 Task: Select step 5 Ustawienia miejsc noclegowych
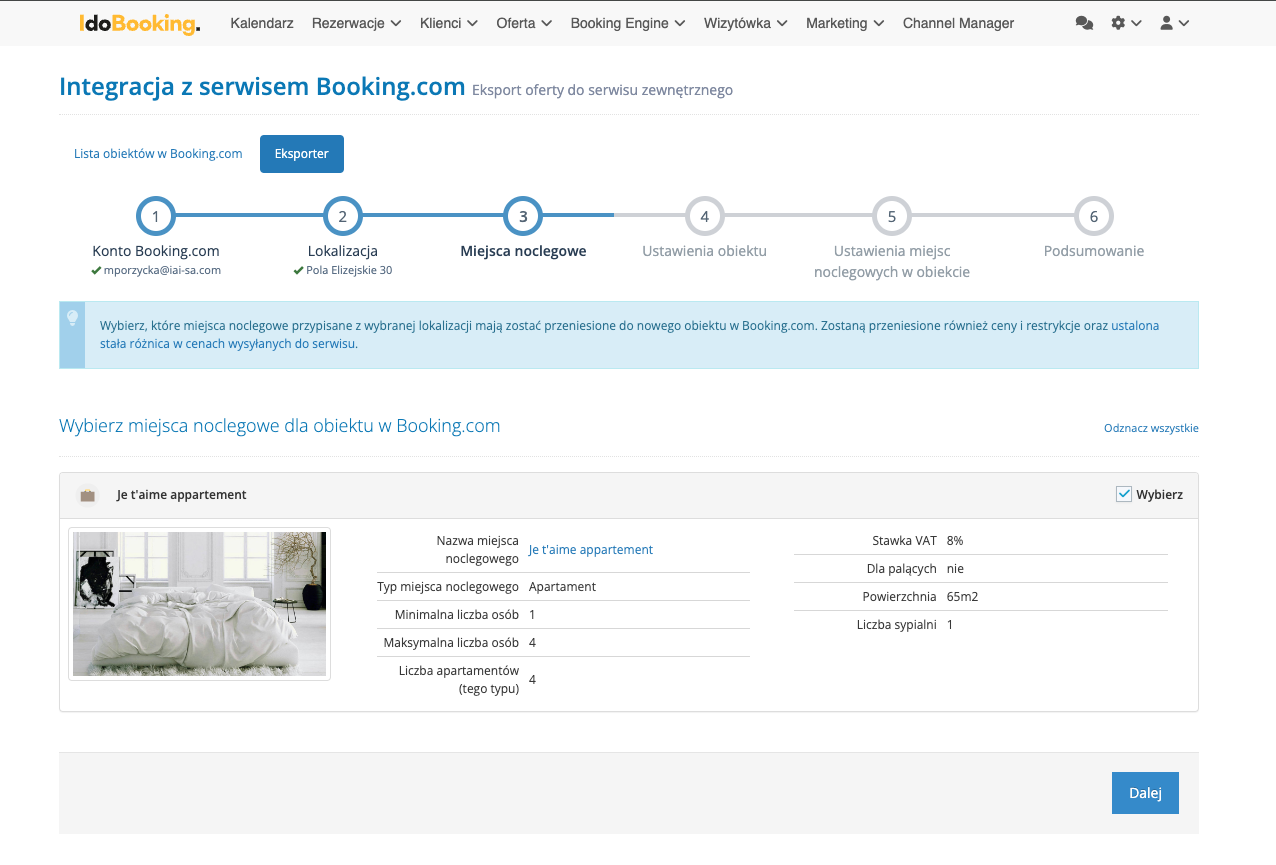[891, 215]
